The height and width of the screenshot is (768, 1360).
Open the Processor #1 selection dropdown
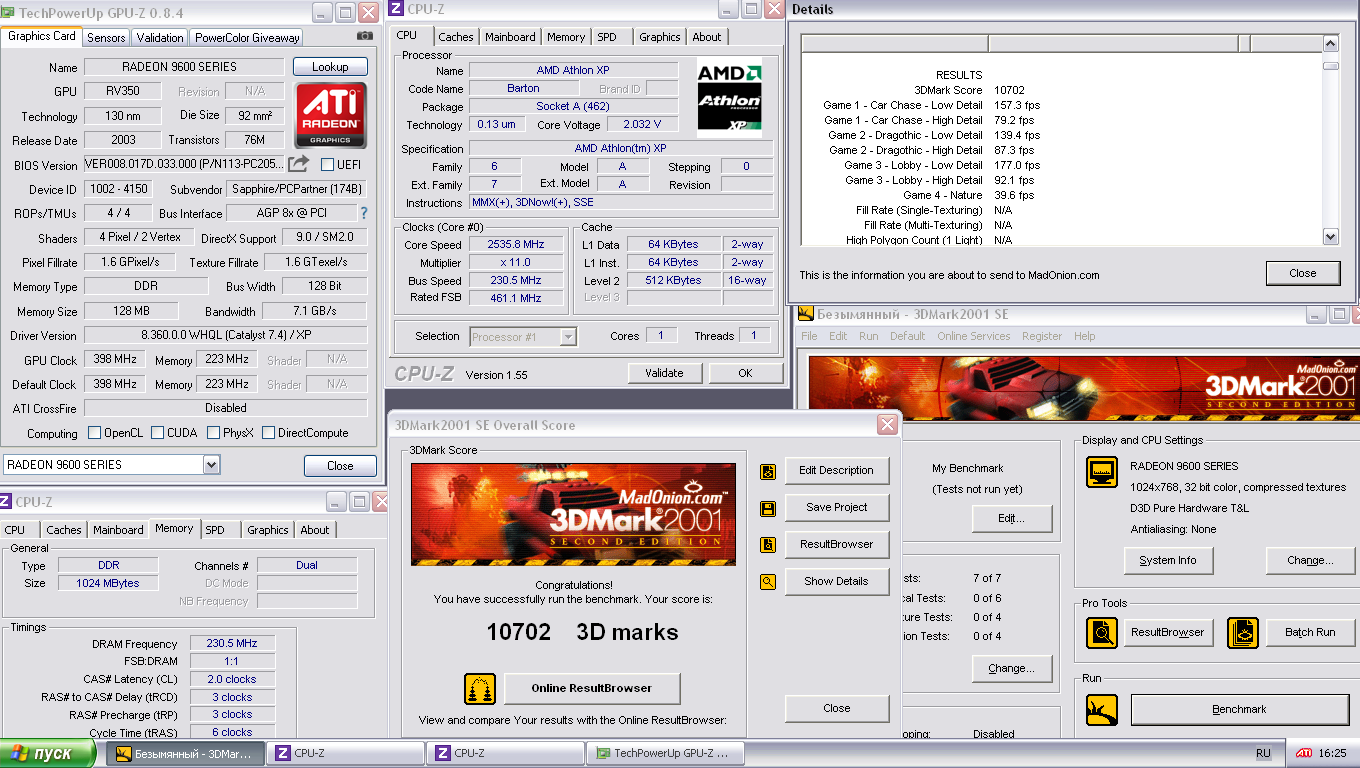pos(568,337)
